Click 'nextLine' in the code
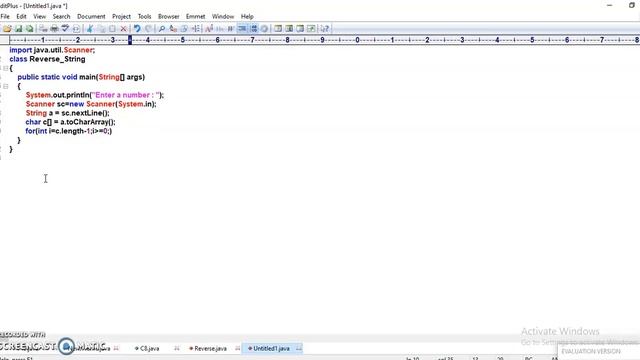 pyautogui.click(x=87, y=113)
